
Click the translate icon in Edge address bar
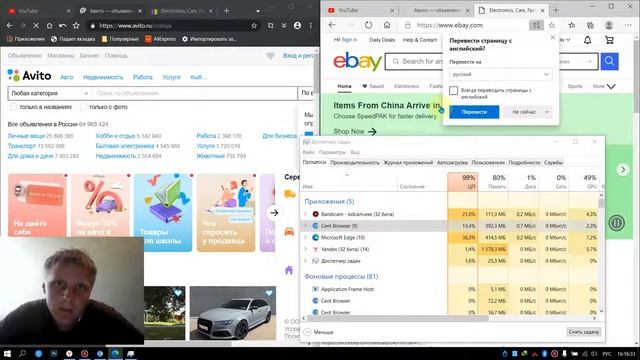click(x=536, y=25)
